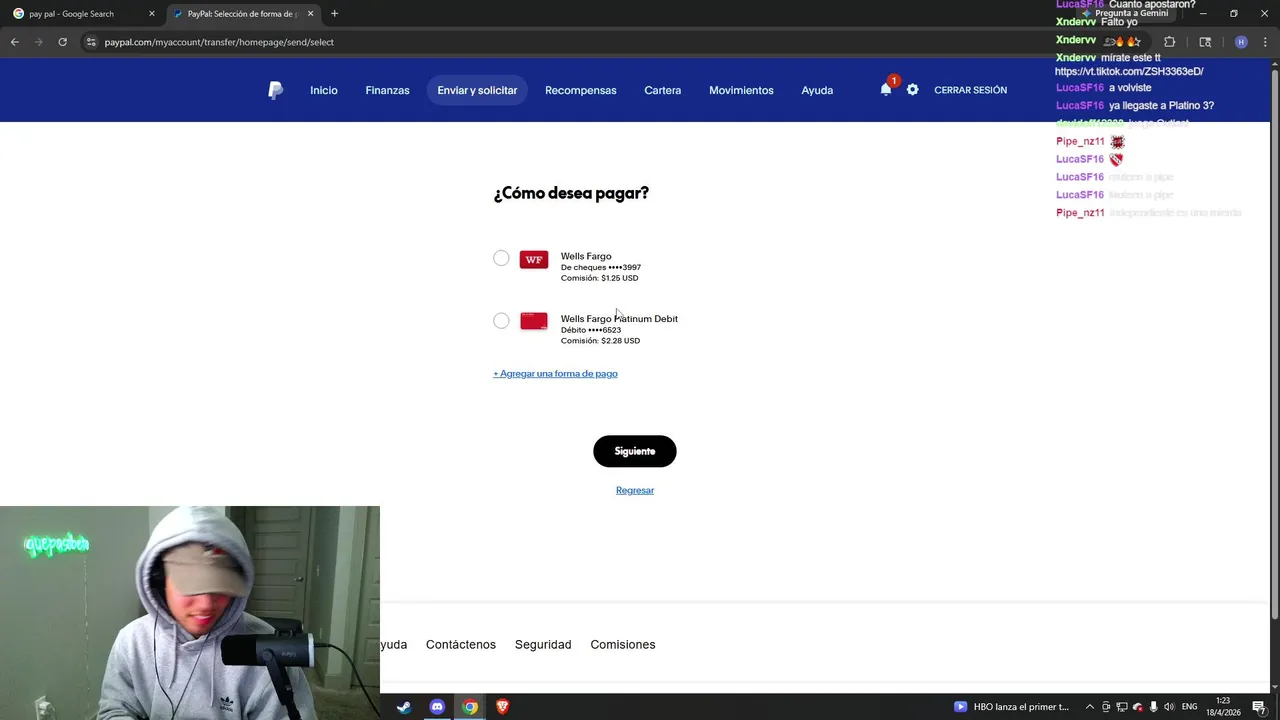Open the Chrome three-dot menu
The image size is (1280, 720).
(x=1265, y=42)
